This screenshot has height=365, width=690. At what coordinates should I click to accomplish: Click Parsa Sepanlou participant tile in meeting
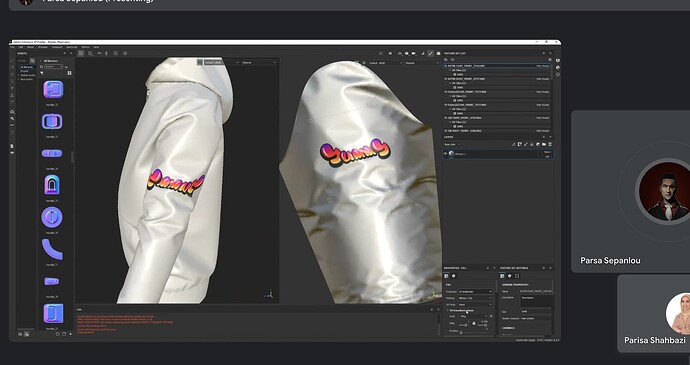coord(630,192)
